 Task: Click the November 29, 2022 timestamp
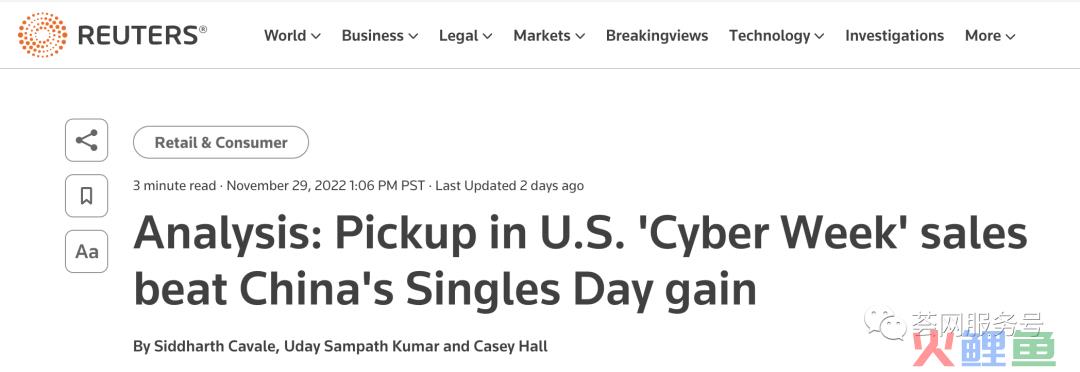(x=326, y=185)
